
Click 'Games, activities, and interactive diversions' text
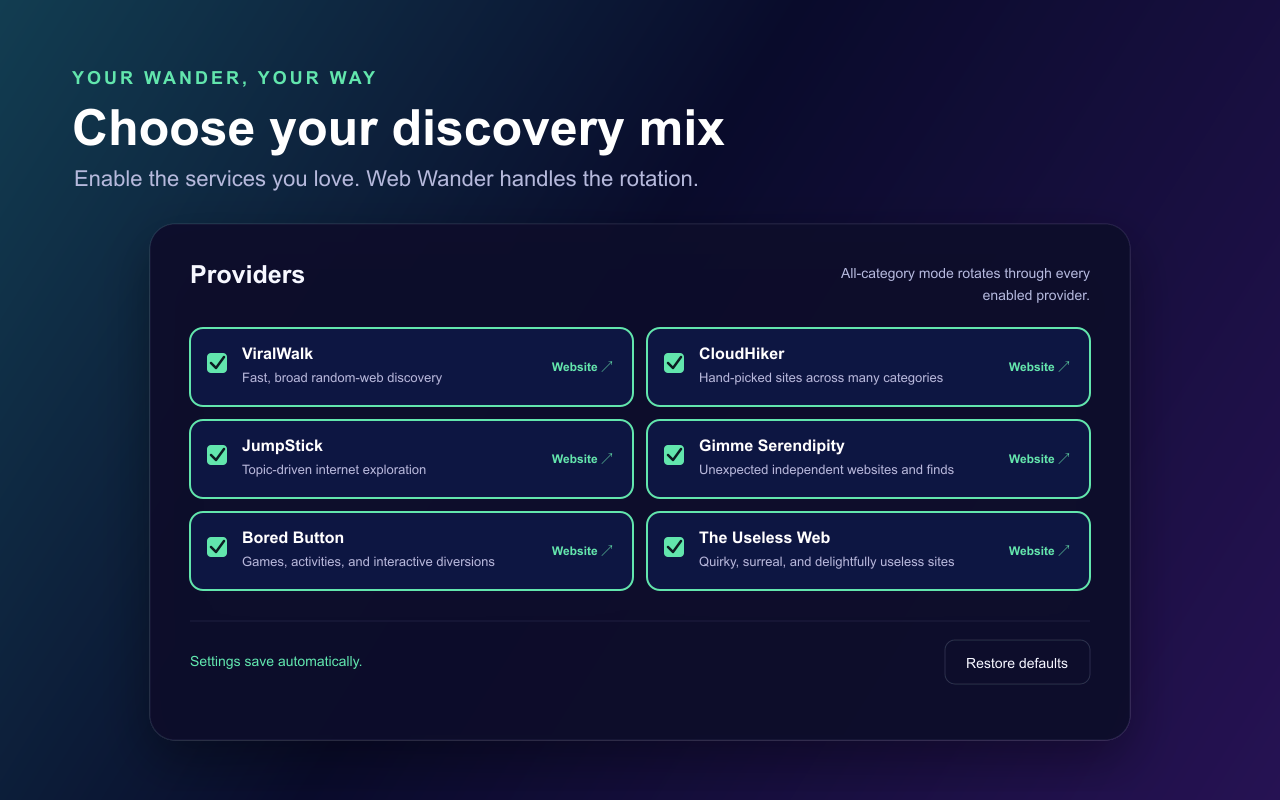tap(368, 562)
